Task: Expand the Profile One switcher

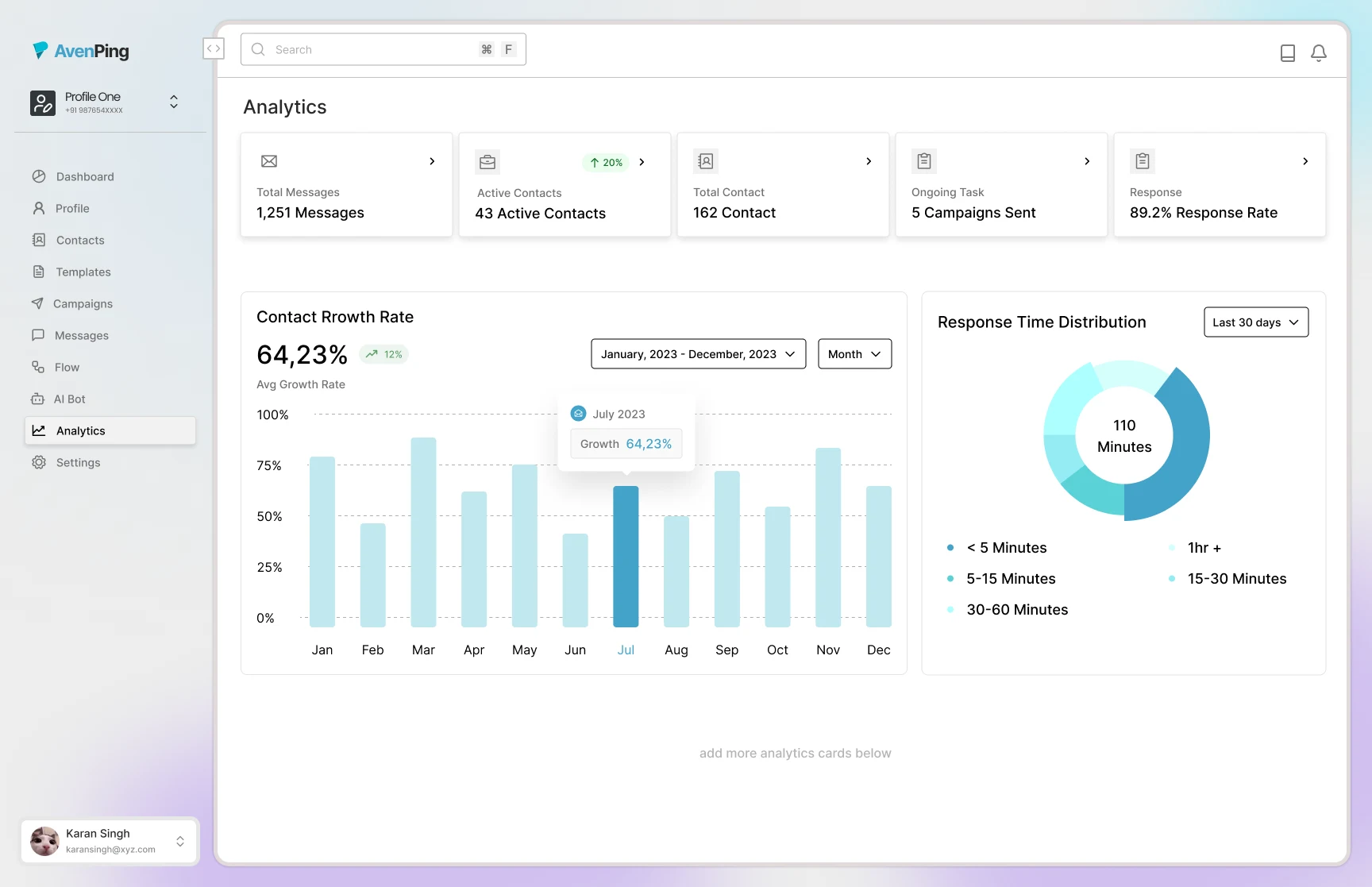Action: pyautogui.click(x=174, y=102)
